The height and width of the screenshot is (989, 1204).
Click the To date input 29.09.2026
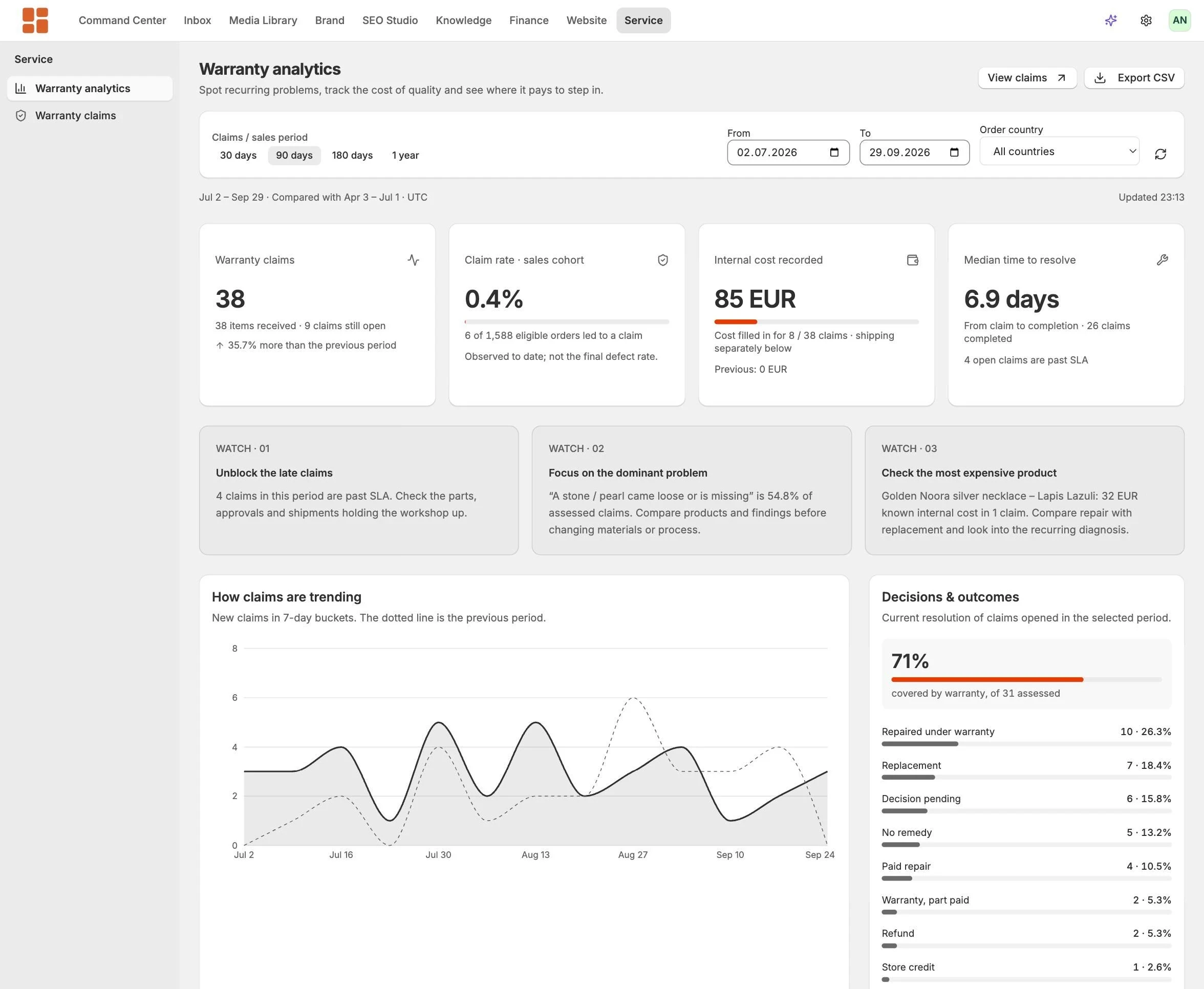click(x=915, y=153)
